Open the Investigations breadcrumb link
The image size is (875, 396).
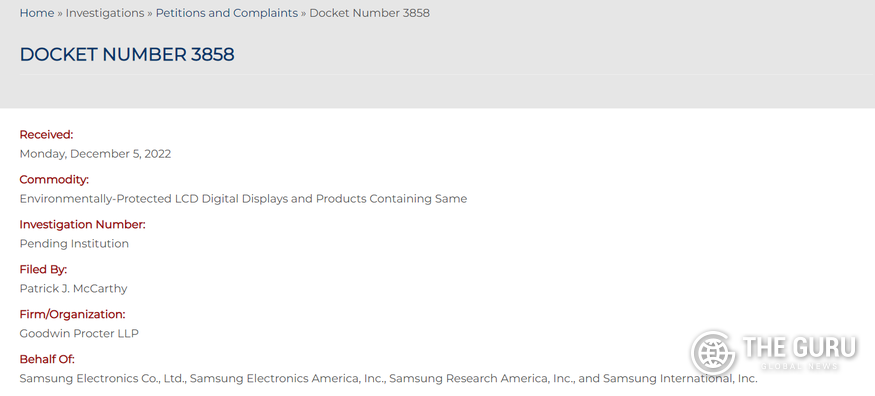(105, 13)
